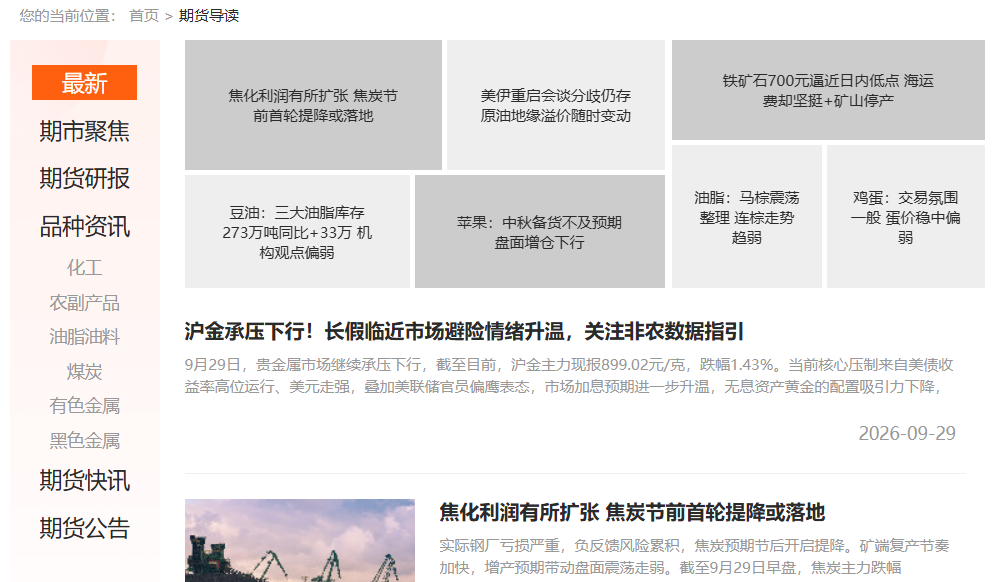992x582 pixels.
Task: Open the 豆油：三大油脂库存 tile
Action: [x=297, y=232]
